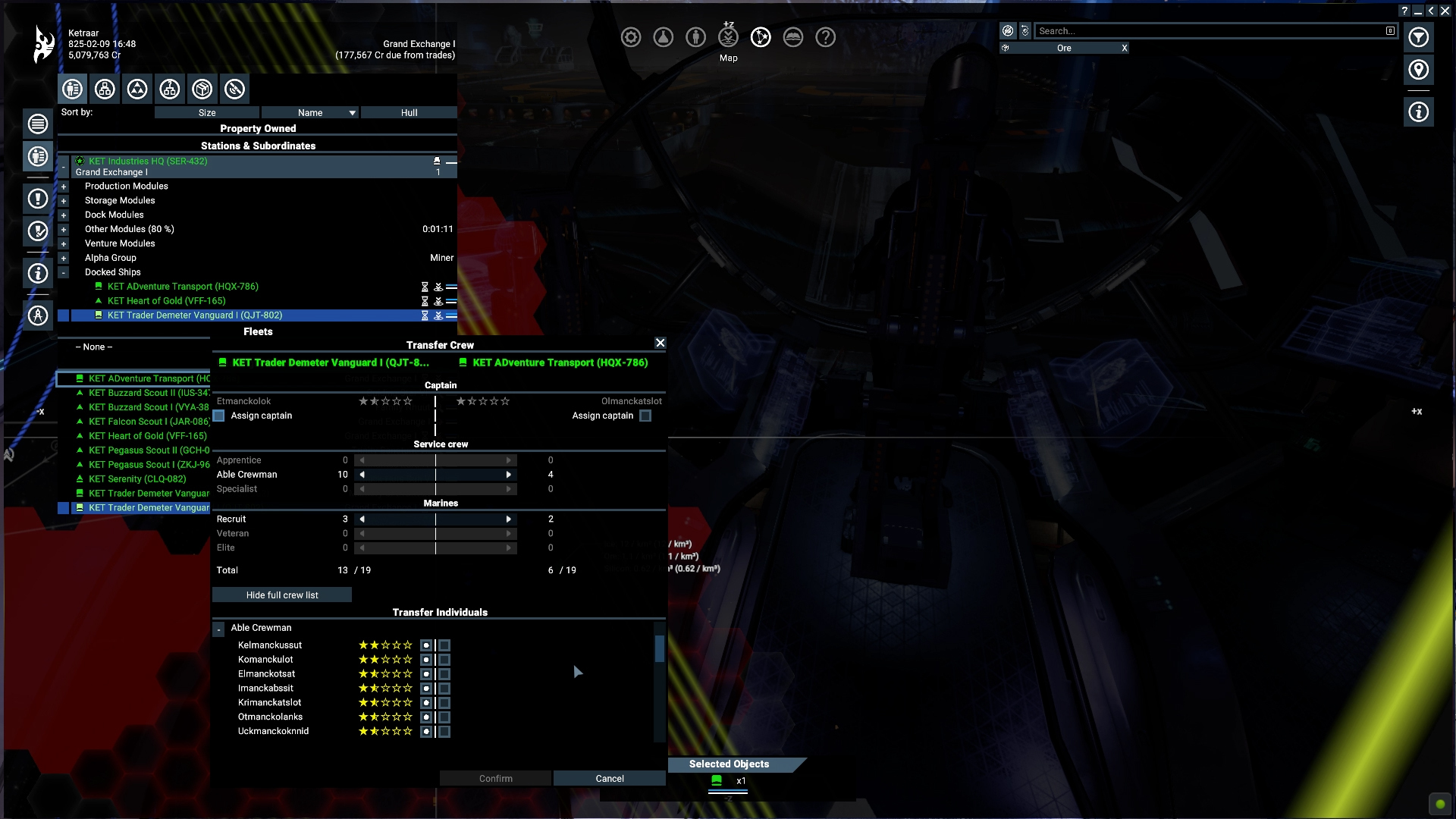Viewport: 1456px width, 819px height.
Task: Select KET Heart of Gold (VFF-165) from fleet list
Action: [146, 435]
